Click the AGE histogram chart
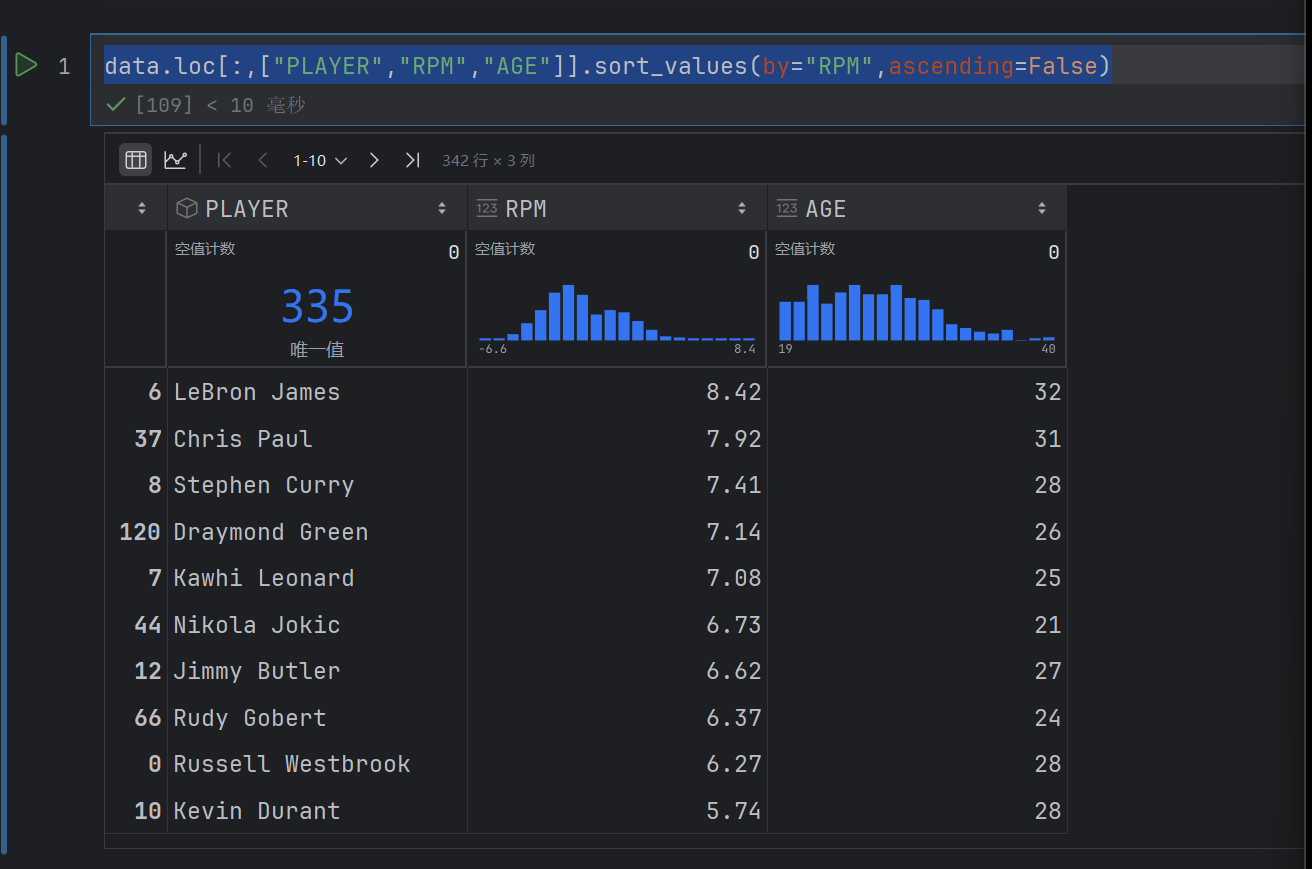The image size is (1312, 869). [x=917, y=313]
